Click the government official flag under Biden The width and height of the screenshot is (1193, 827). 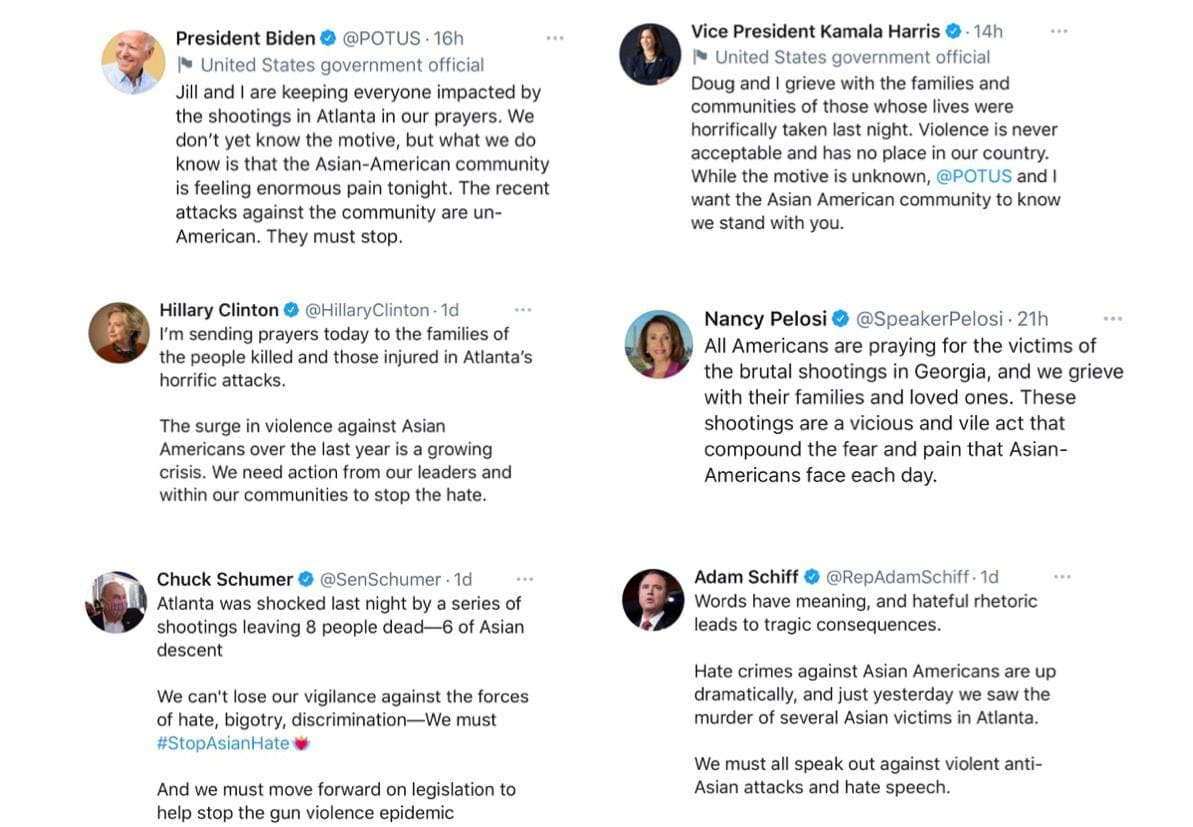[184, 65]
